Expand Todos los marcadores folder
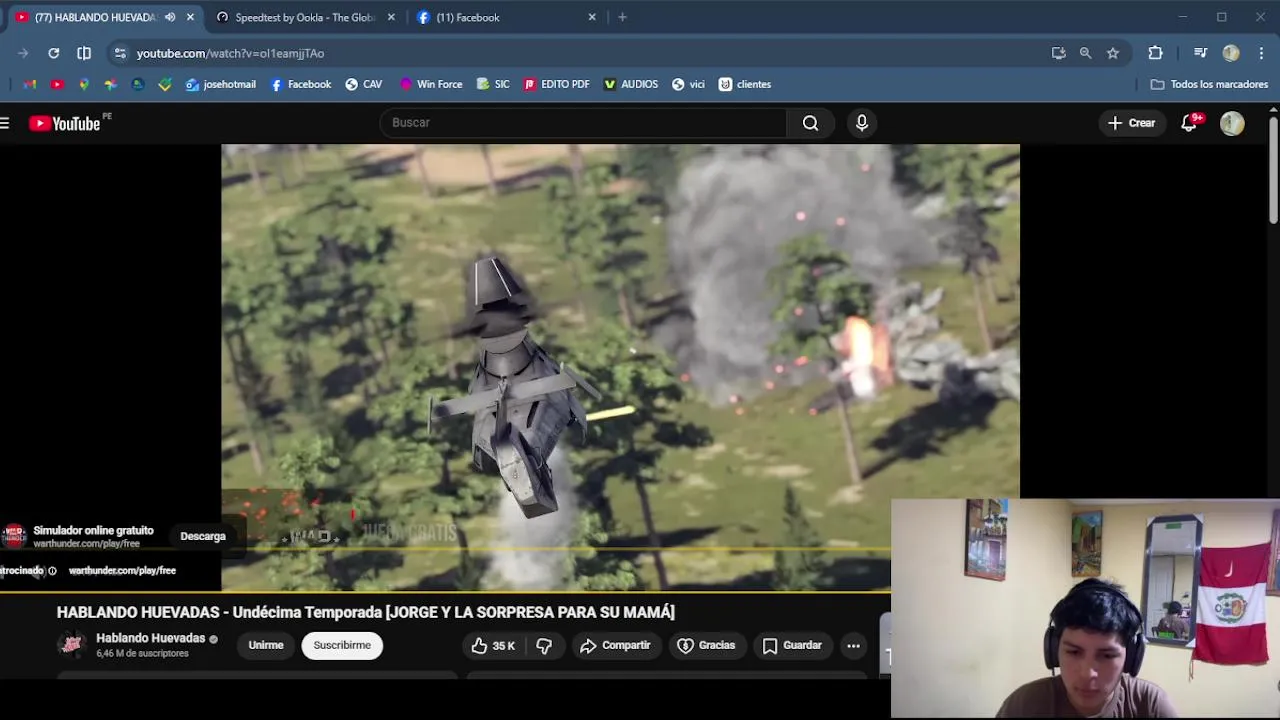The height and width of the screenshot is (720, 1280). click(x=1209, y=84)
